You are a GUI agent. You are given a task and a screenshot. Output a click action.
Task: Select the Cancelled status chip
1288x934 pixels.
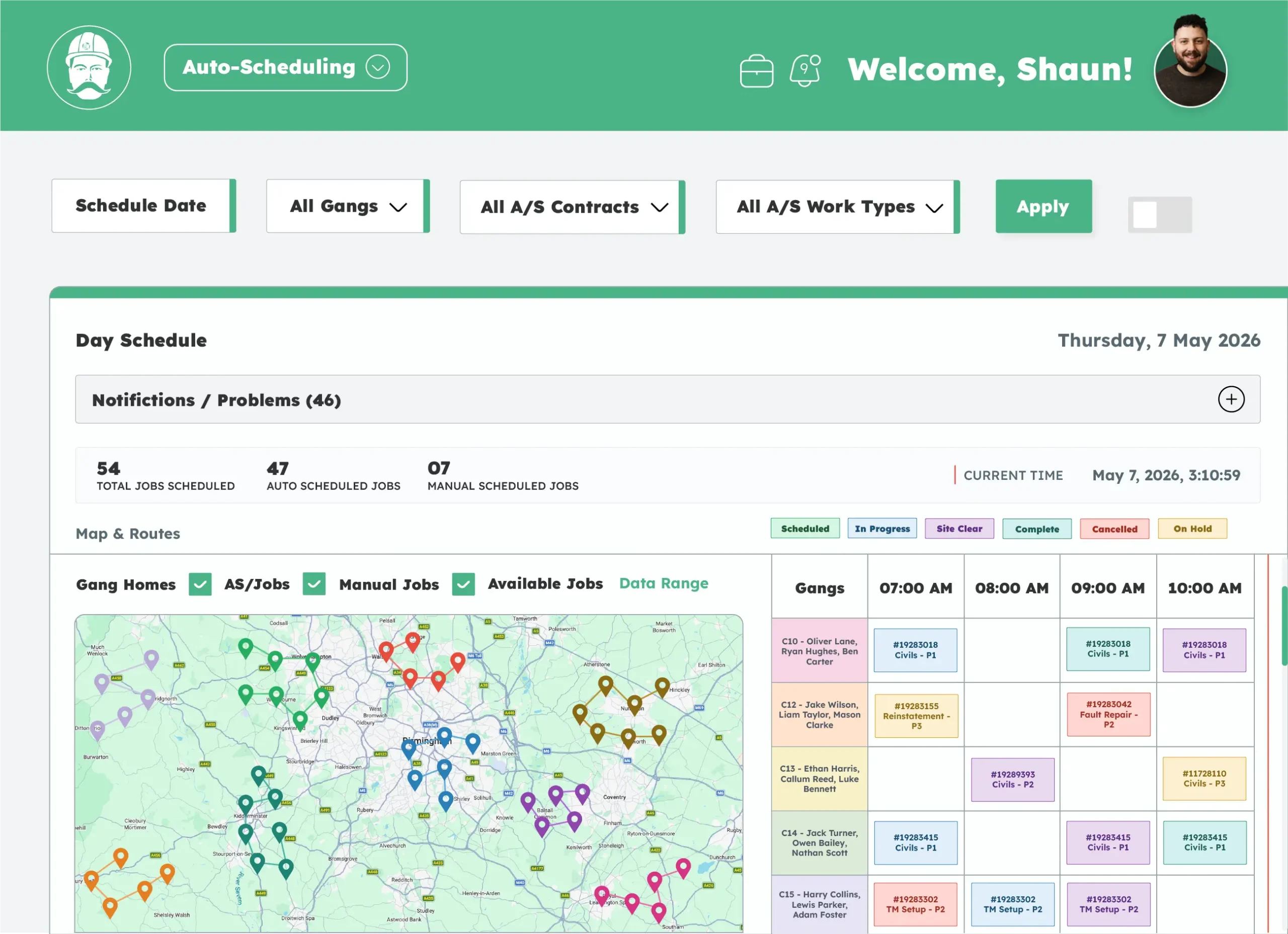1114,529
